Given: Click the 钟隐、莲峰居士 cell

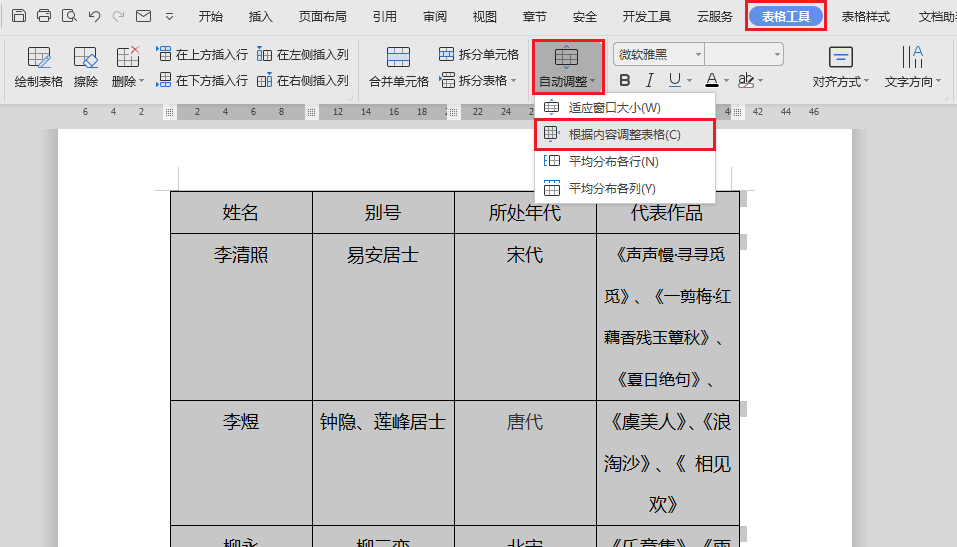Looking at the screenshot, I should click(x=383, y=463).
